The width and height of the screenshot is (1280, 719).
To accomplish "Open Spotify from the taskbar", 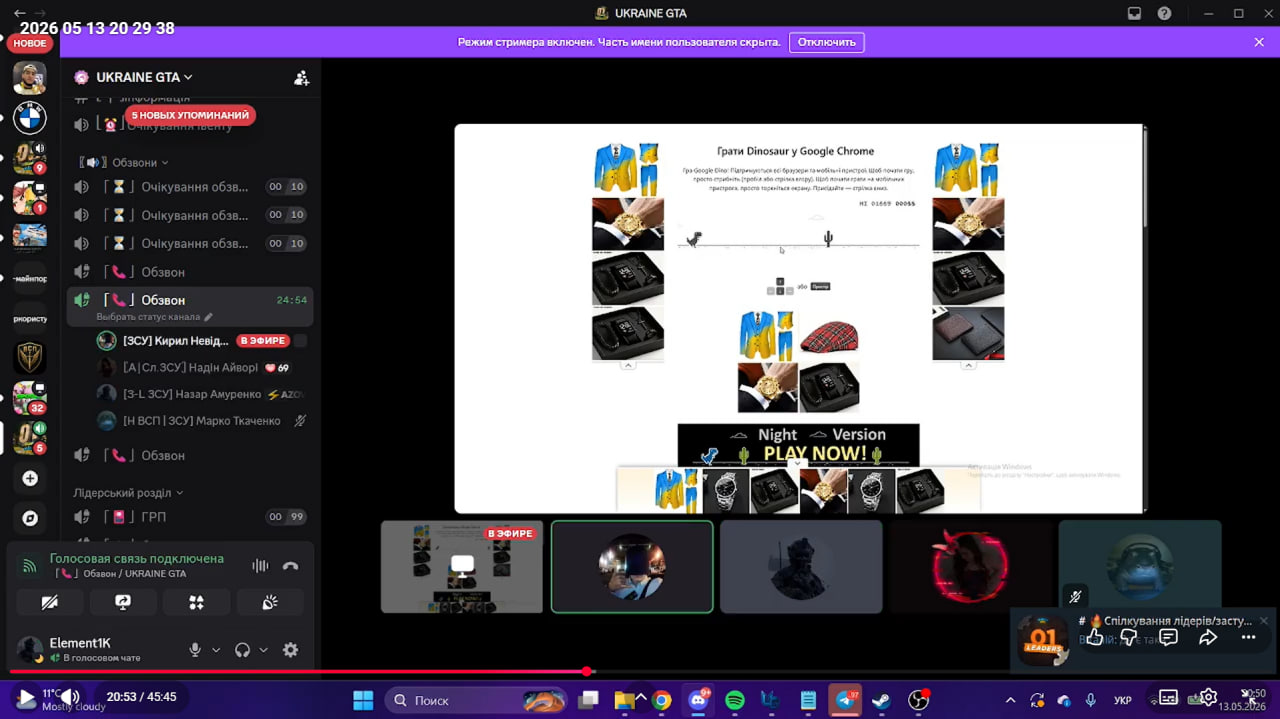I will (x=735, y=701).
